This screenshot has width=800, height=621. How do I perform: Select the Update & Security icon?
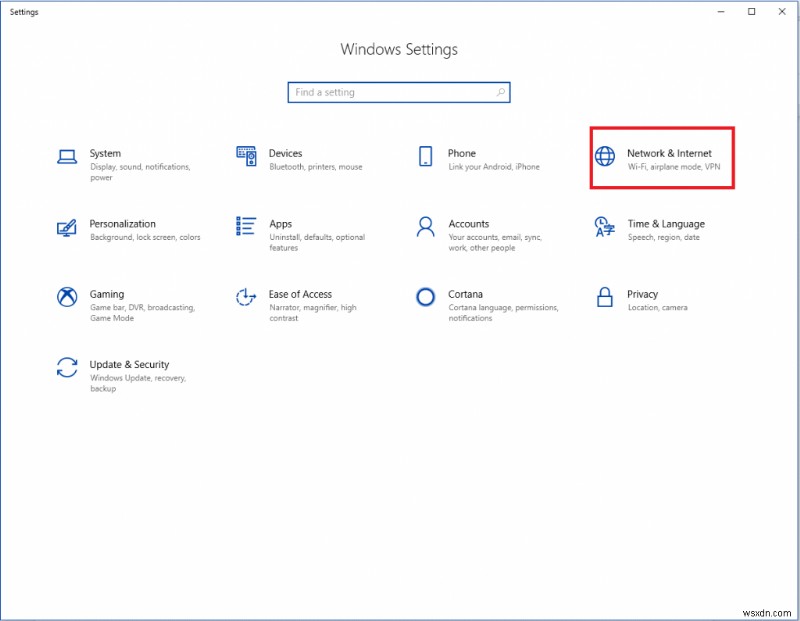66,368
